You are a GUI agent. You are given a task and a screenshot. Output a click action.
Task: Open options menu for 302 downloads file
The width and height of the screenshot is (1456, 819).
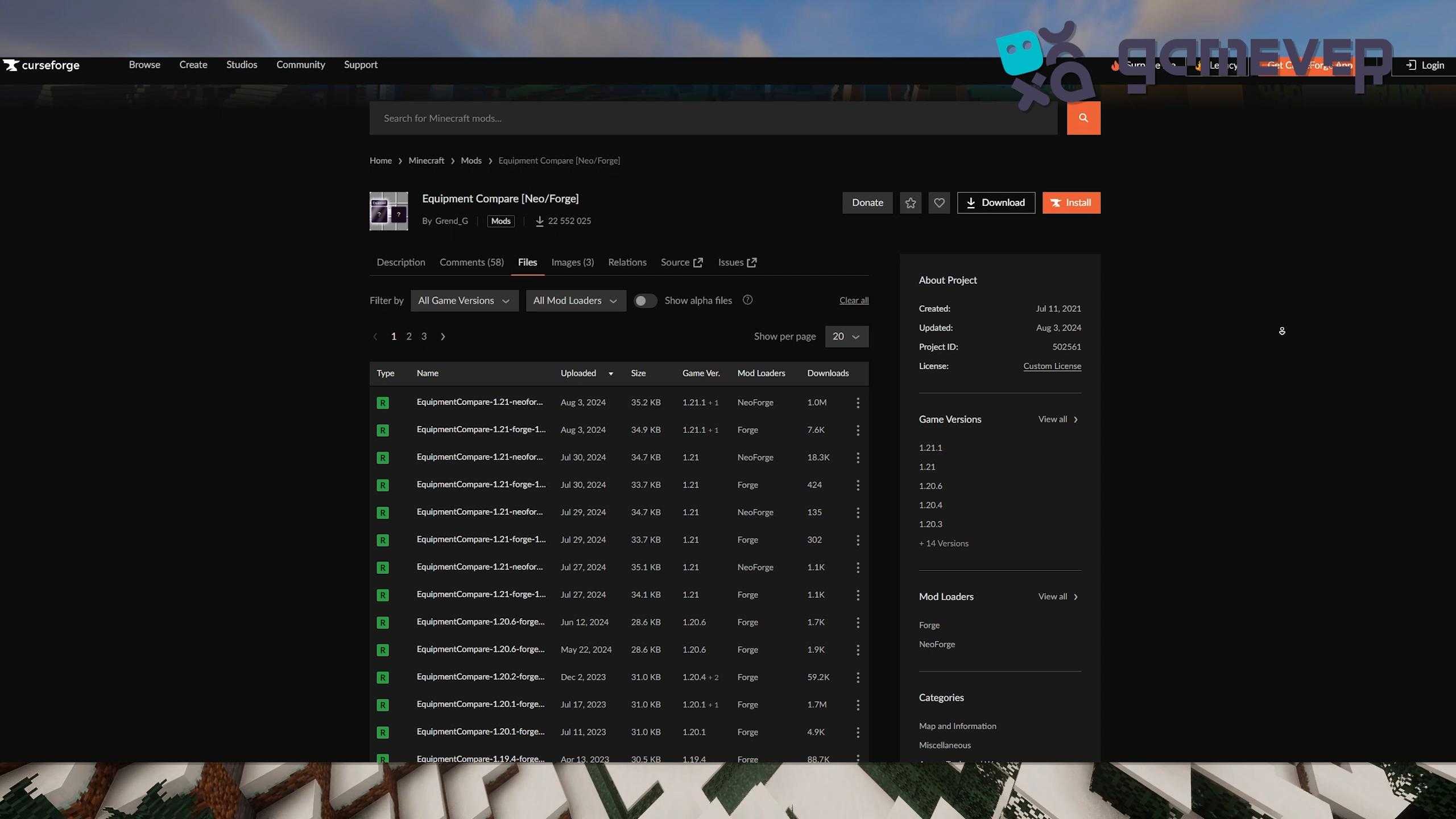click(x=858, y=540)
